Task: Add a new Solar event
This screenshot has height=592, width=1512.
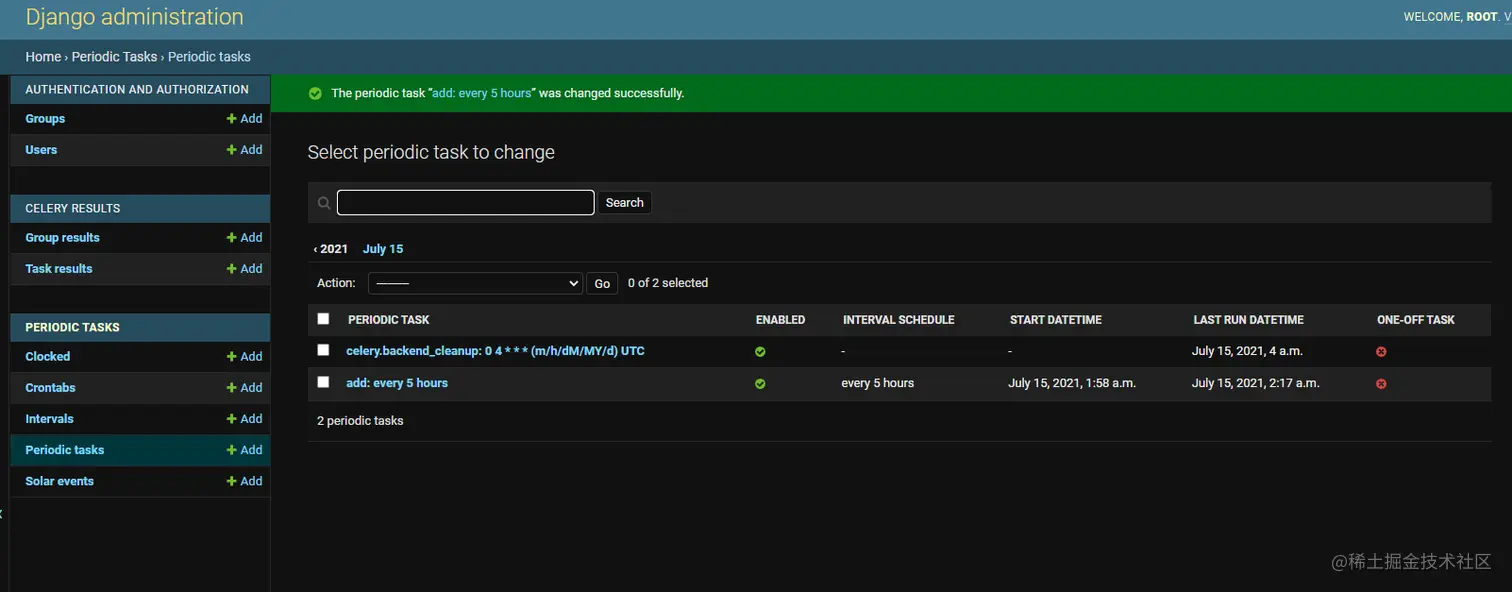Action: coord(244,481)
